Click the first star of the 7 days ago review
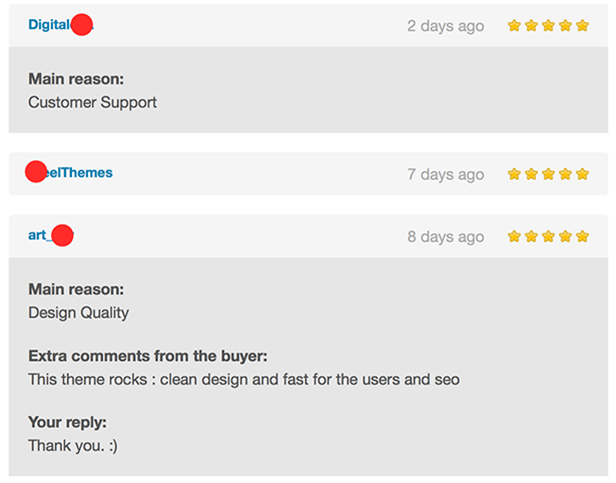The height and width of the screenshot is (483, 616). [514, 174]
